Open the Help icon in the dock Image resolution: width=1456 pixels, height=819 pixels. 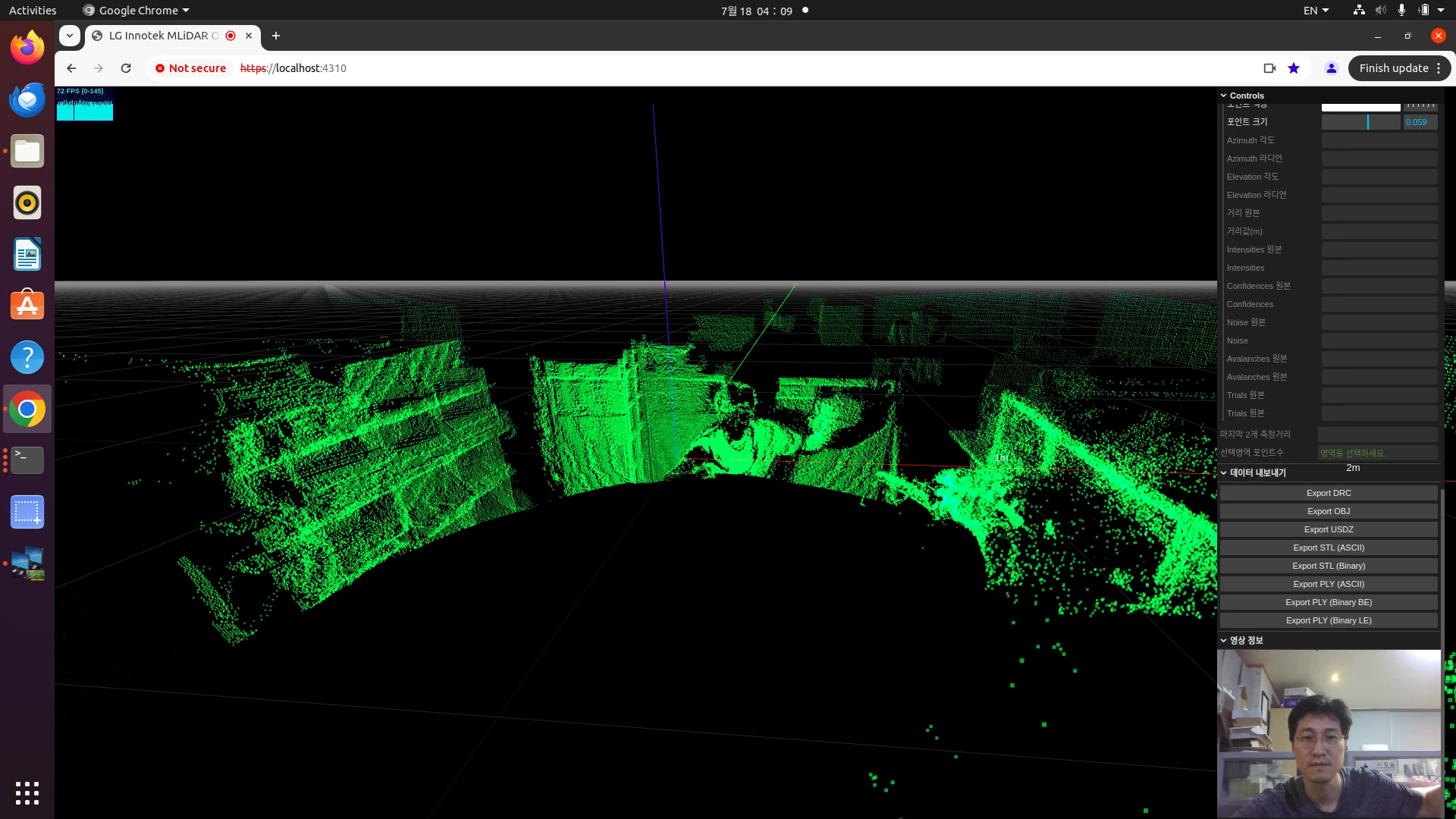click(x=27, y=357)
